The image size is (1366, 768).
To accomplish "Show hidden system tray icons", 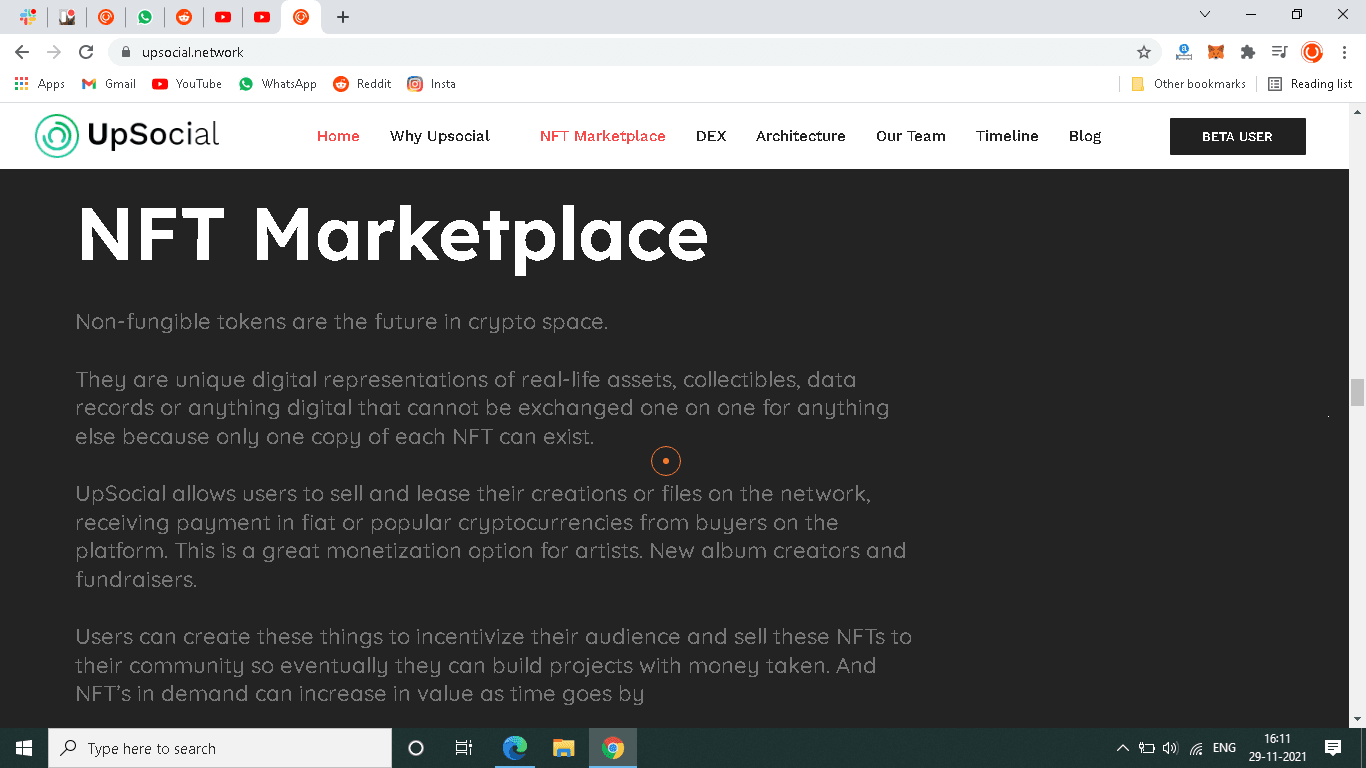I will coord(1122,748).
